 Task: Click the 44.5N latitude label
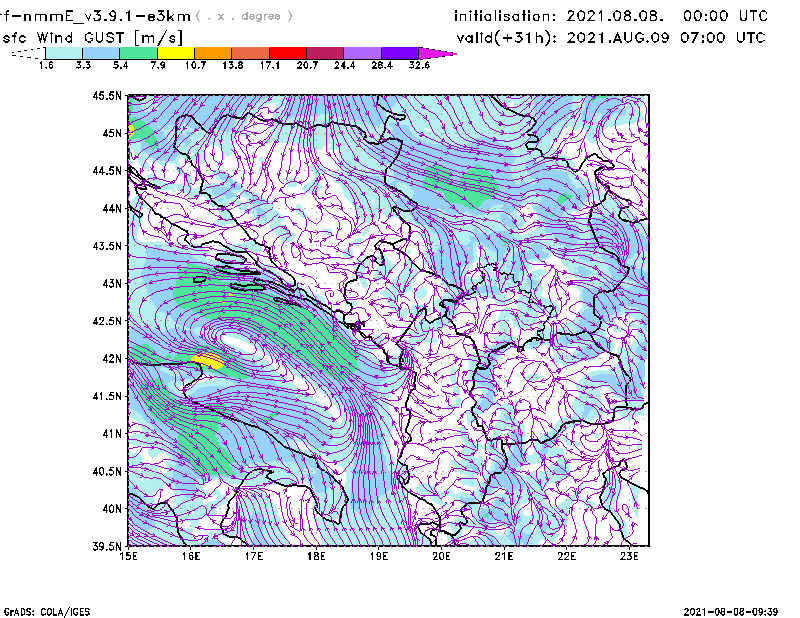[107, 170]
